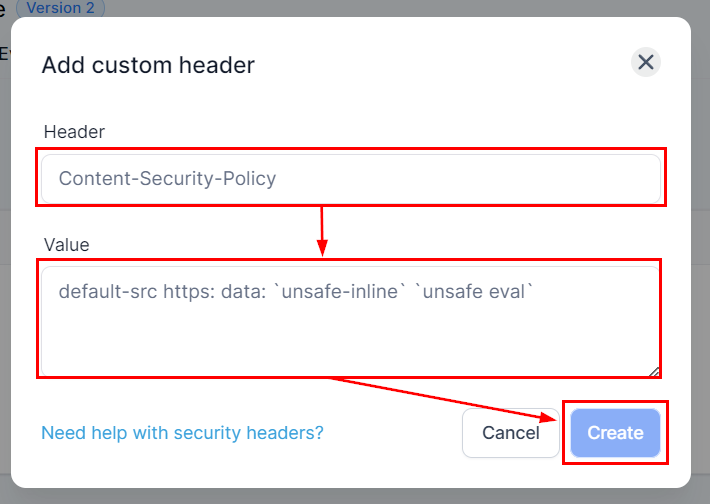This screenshot has width=710, height=504.
Task: Focus the Header input field
Action: 351,178
